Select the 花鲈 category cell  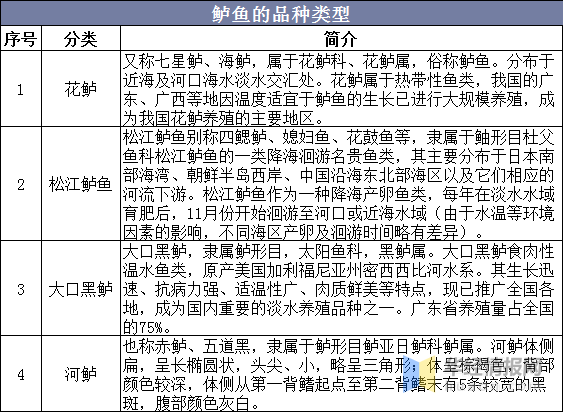coord(81,88)
